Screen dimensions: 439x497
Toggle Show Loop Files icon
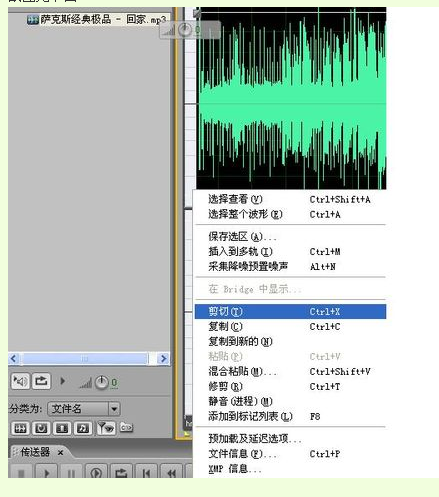[41, 428]
